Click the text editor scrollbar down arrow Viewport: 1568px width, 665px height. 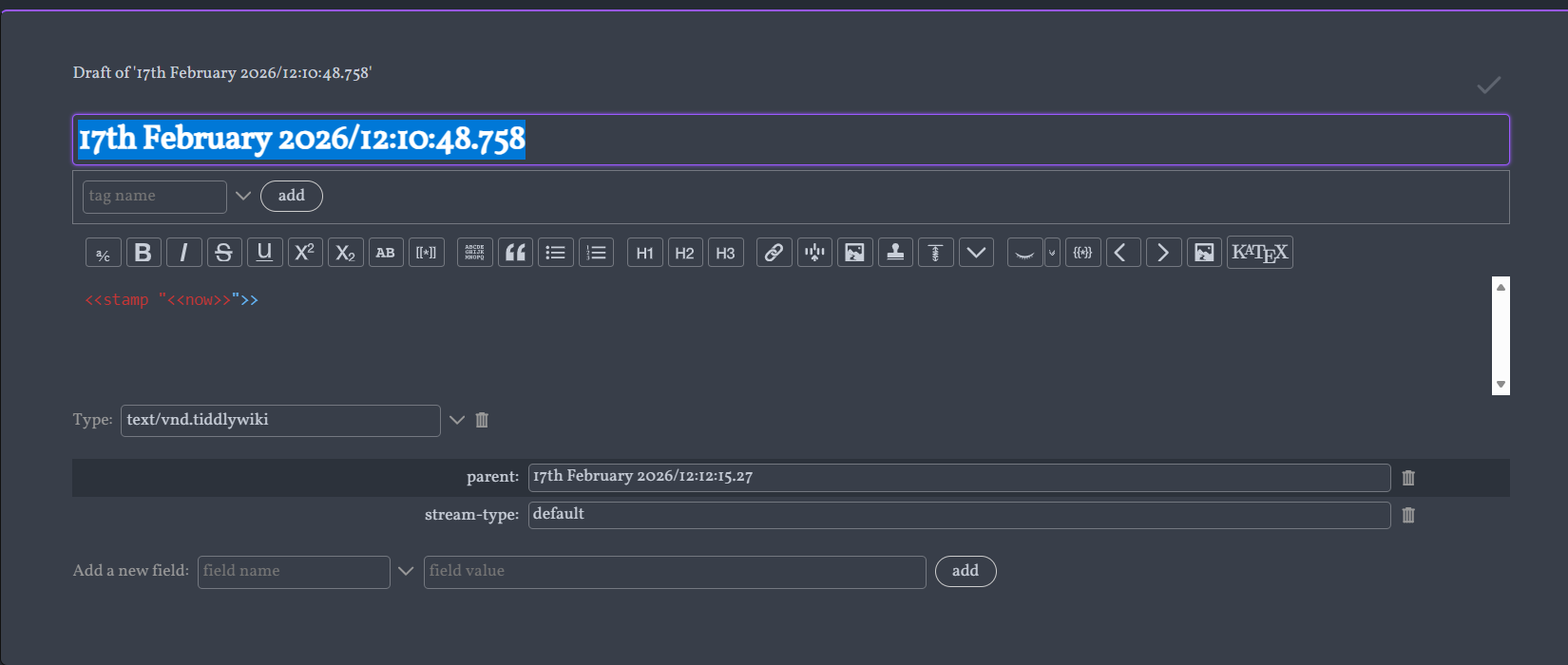(x=1501, y=385)
